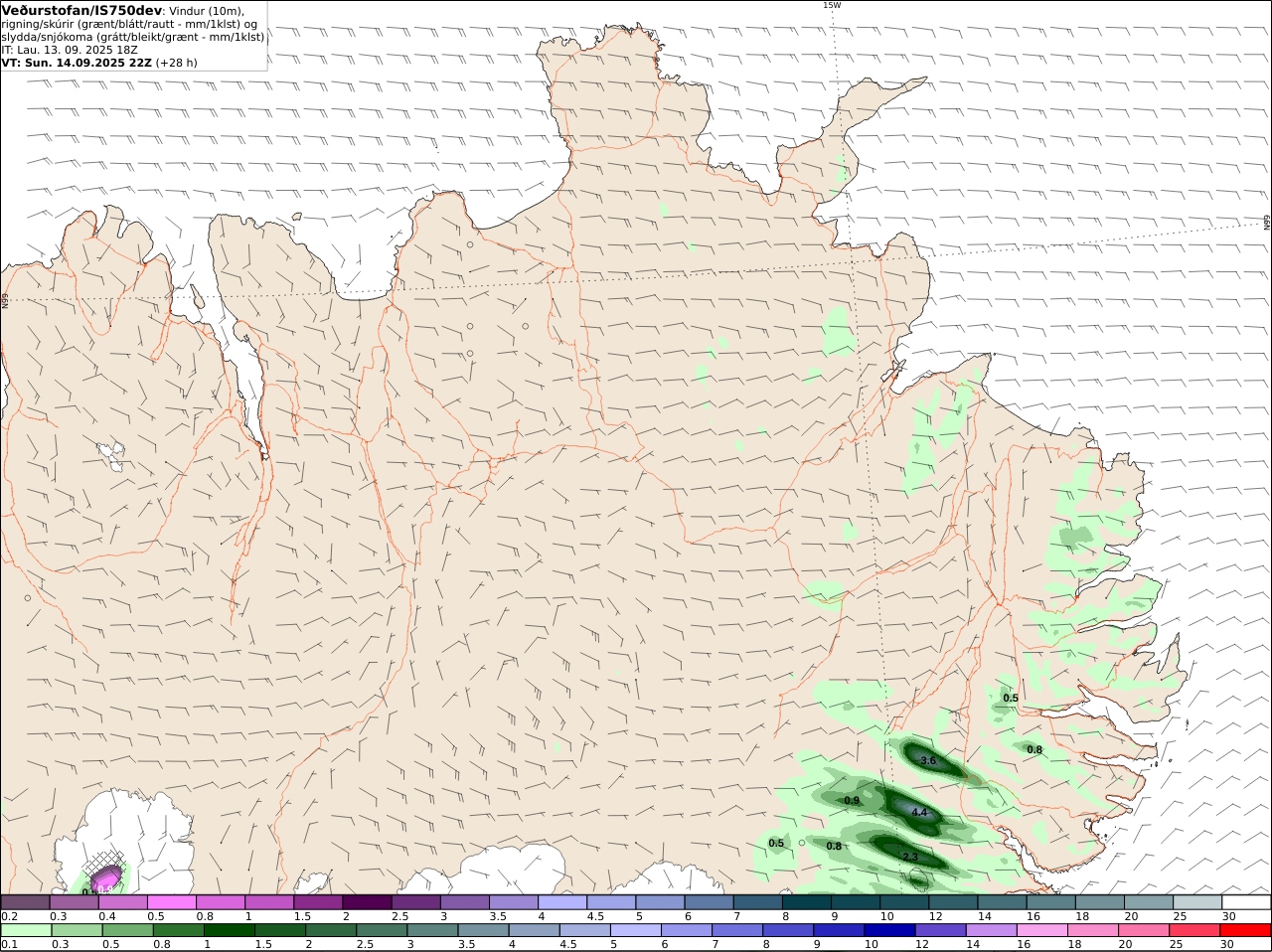Viewport: 1272px width, 952px height.
Task: Choose the light lavender upper swatch 4–4.5
Action: (x=562, y=901)
